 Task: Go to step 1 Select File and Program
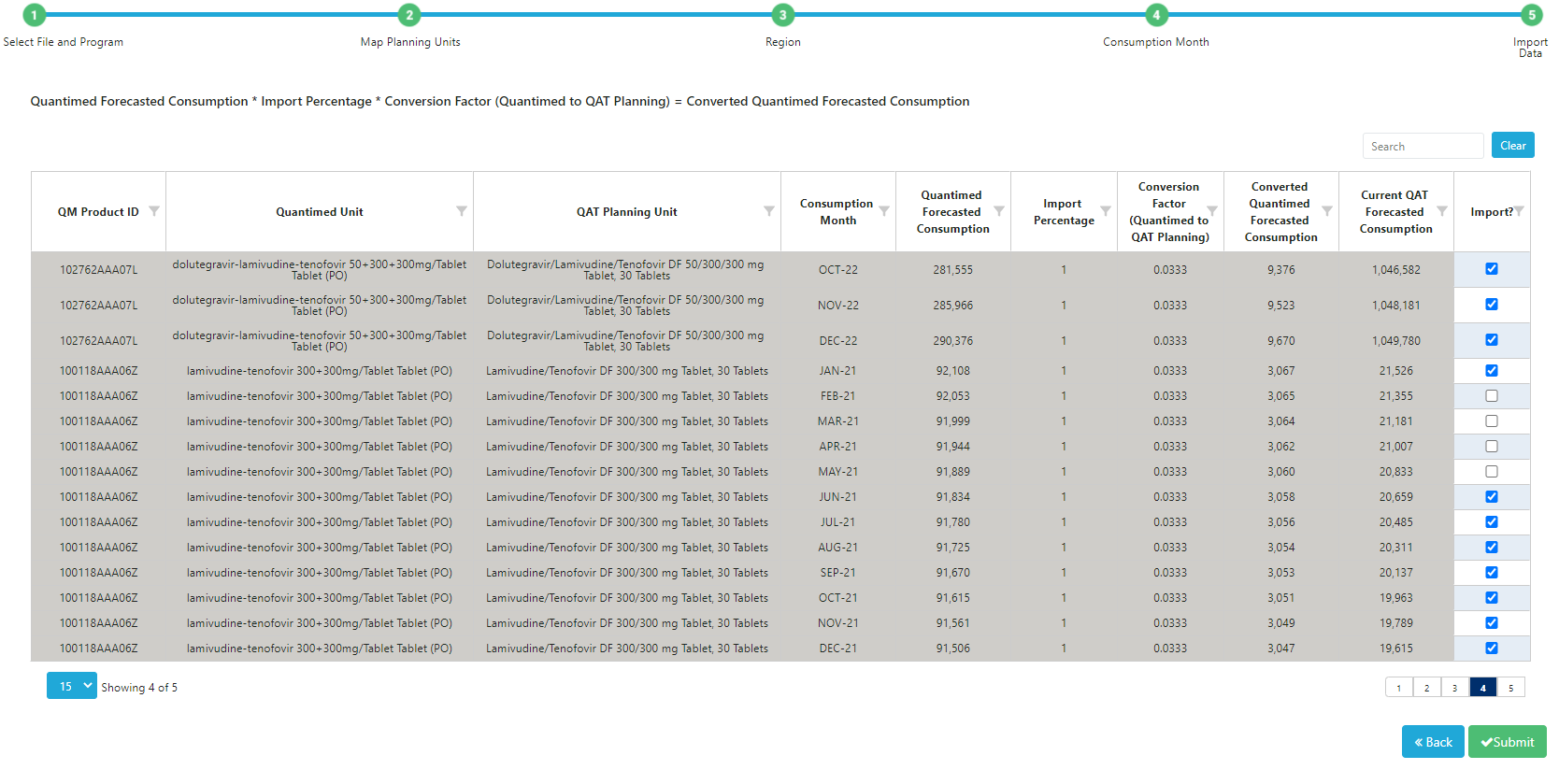point(35,15)
